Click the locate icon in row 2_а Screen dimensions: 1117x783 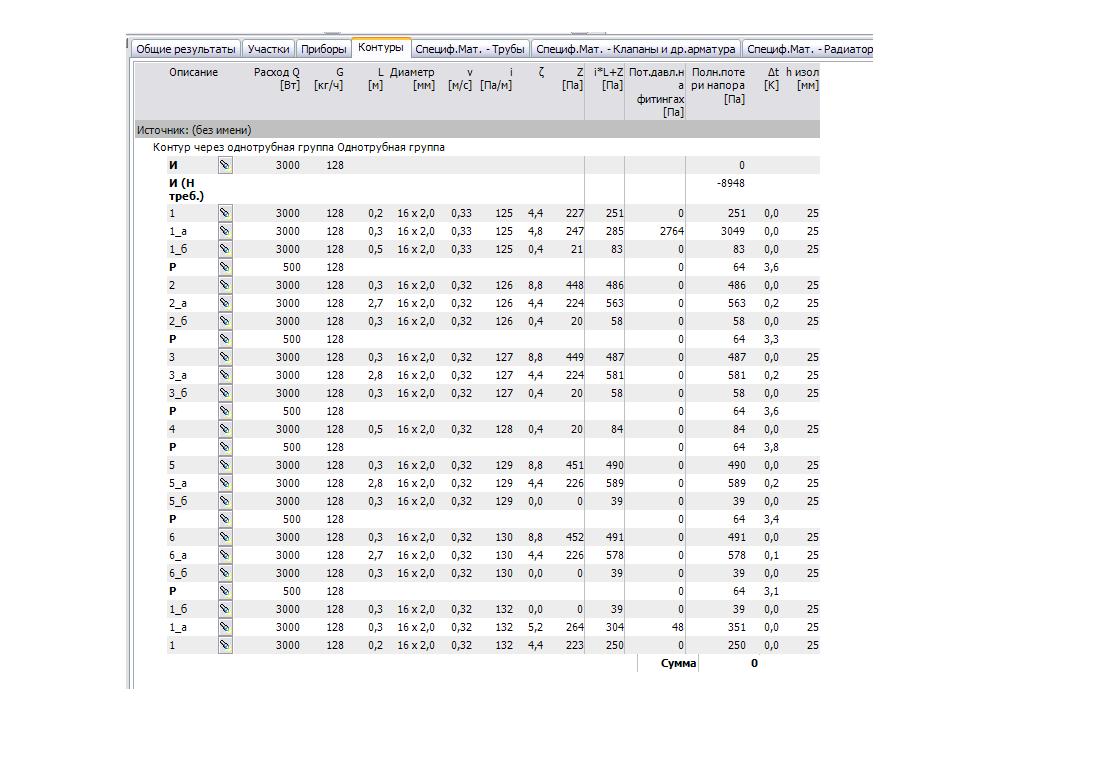point(225,304)
